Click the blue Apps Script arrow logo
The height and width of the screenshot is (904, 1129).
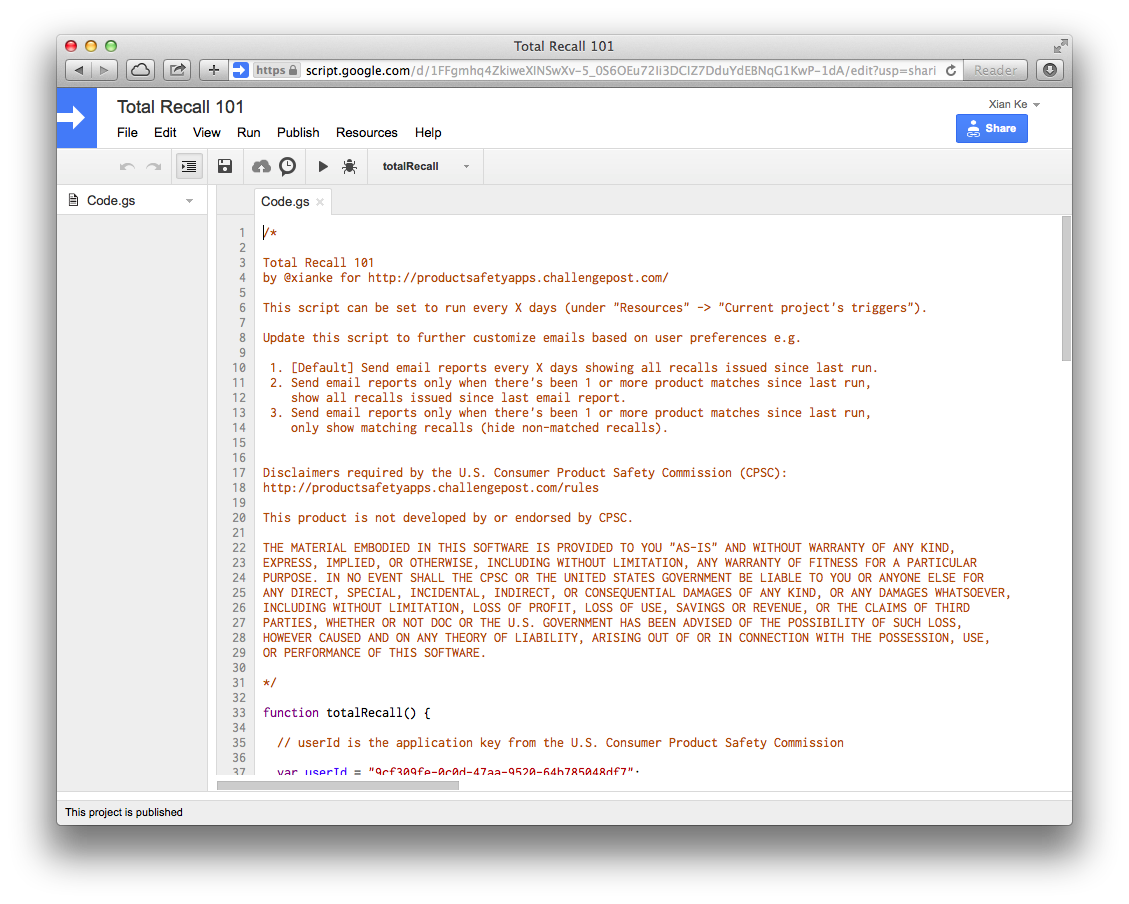click(x=76, y=118)
